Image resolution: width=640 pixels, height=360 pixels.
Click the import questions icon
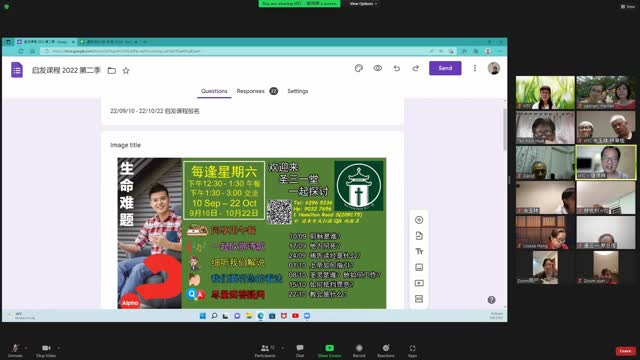click(x=419, y=236)
